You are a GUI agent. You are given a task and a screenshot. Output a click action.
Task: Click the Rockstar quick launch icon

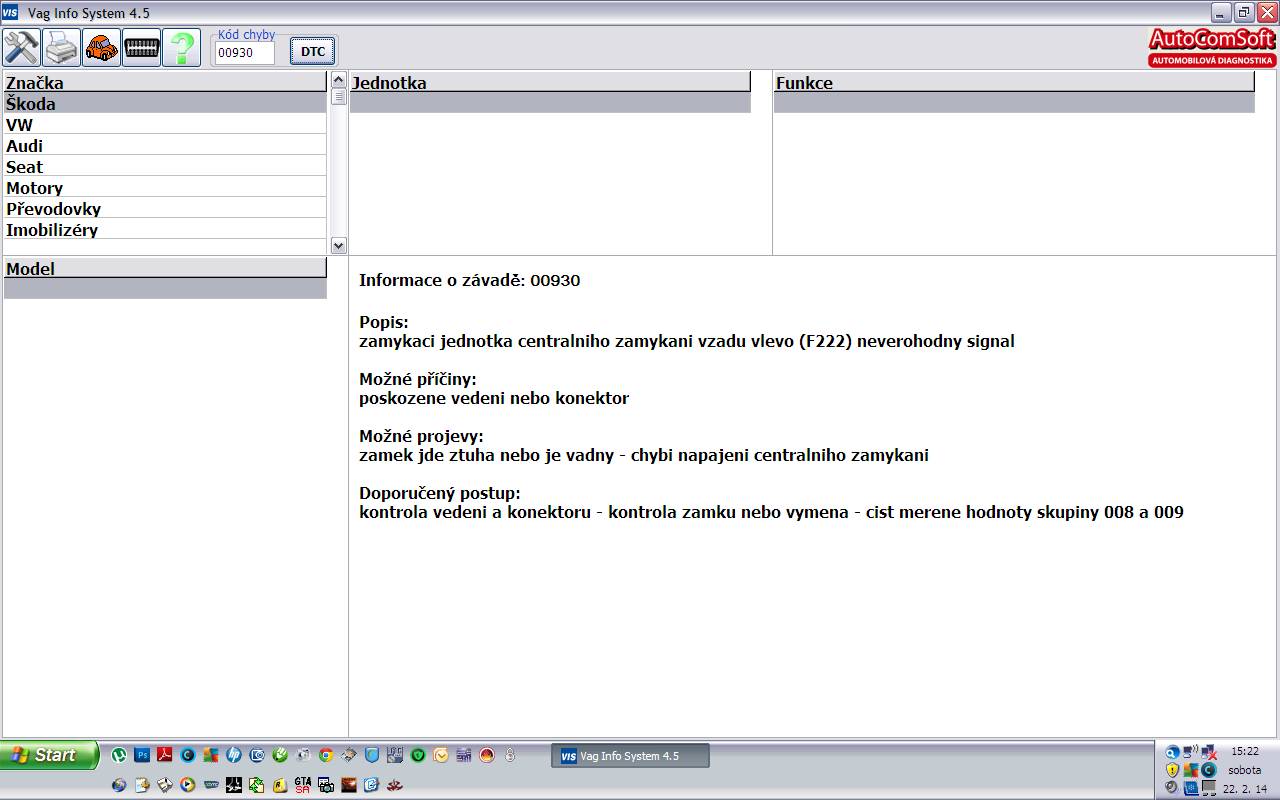point(280,785)
